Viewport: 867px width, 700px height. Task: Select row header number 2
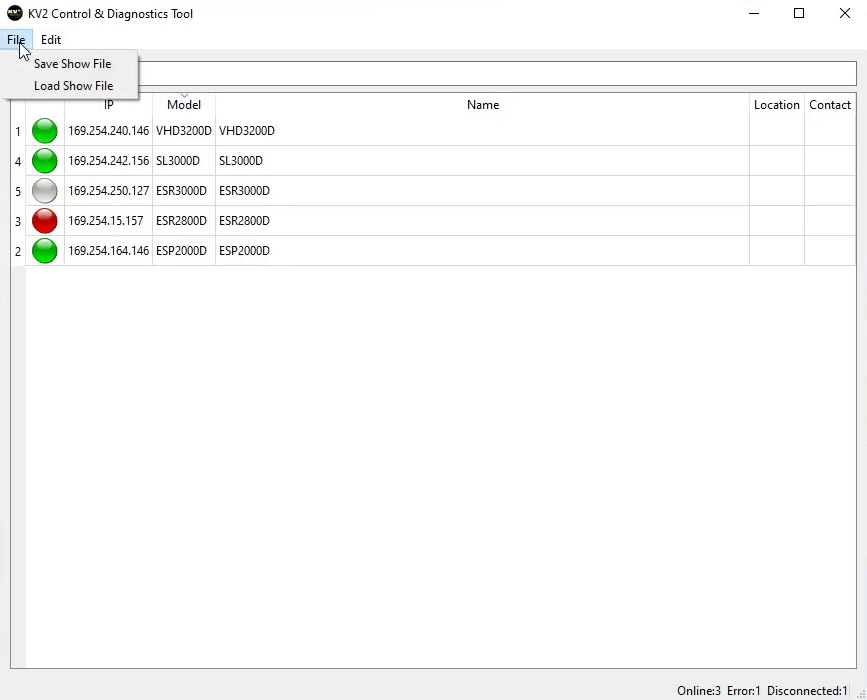(18, 251)
